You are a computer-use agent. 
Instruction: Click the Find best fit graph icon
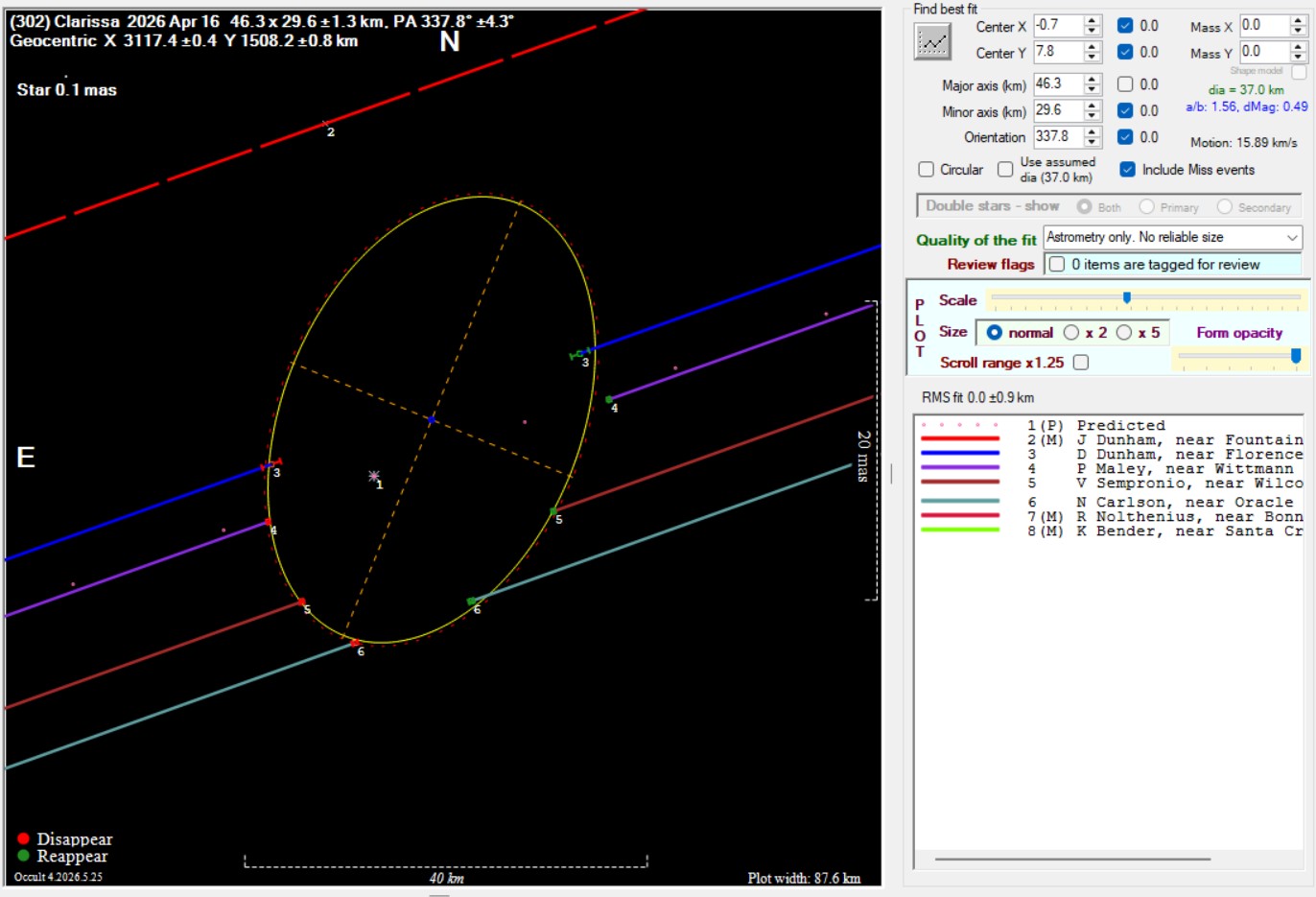click(932, 41)
